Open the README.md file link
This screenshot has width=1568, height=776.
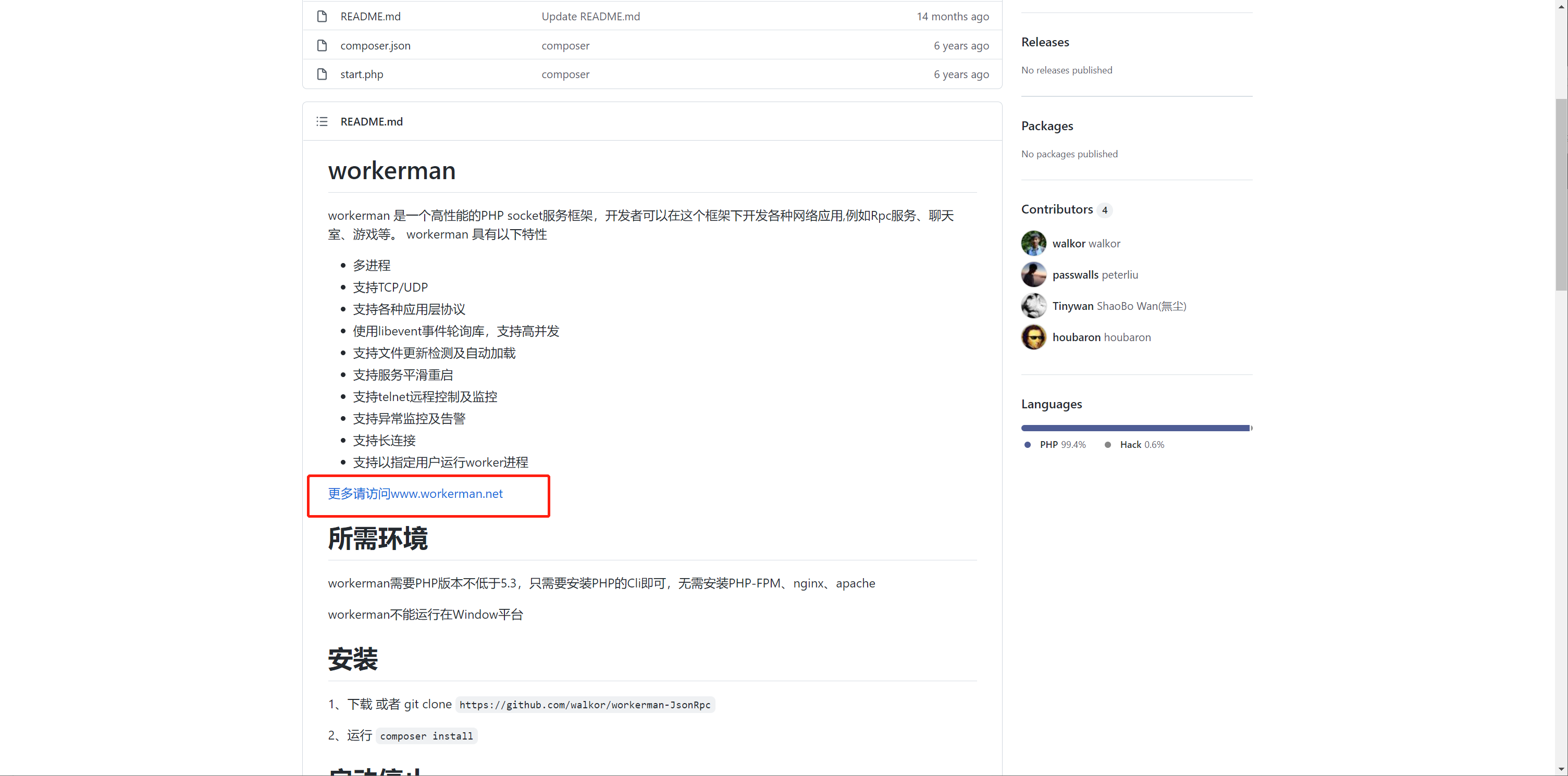(x=370, y=17)
